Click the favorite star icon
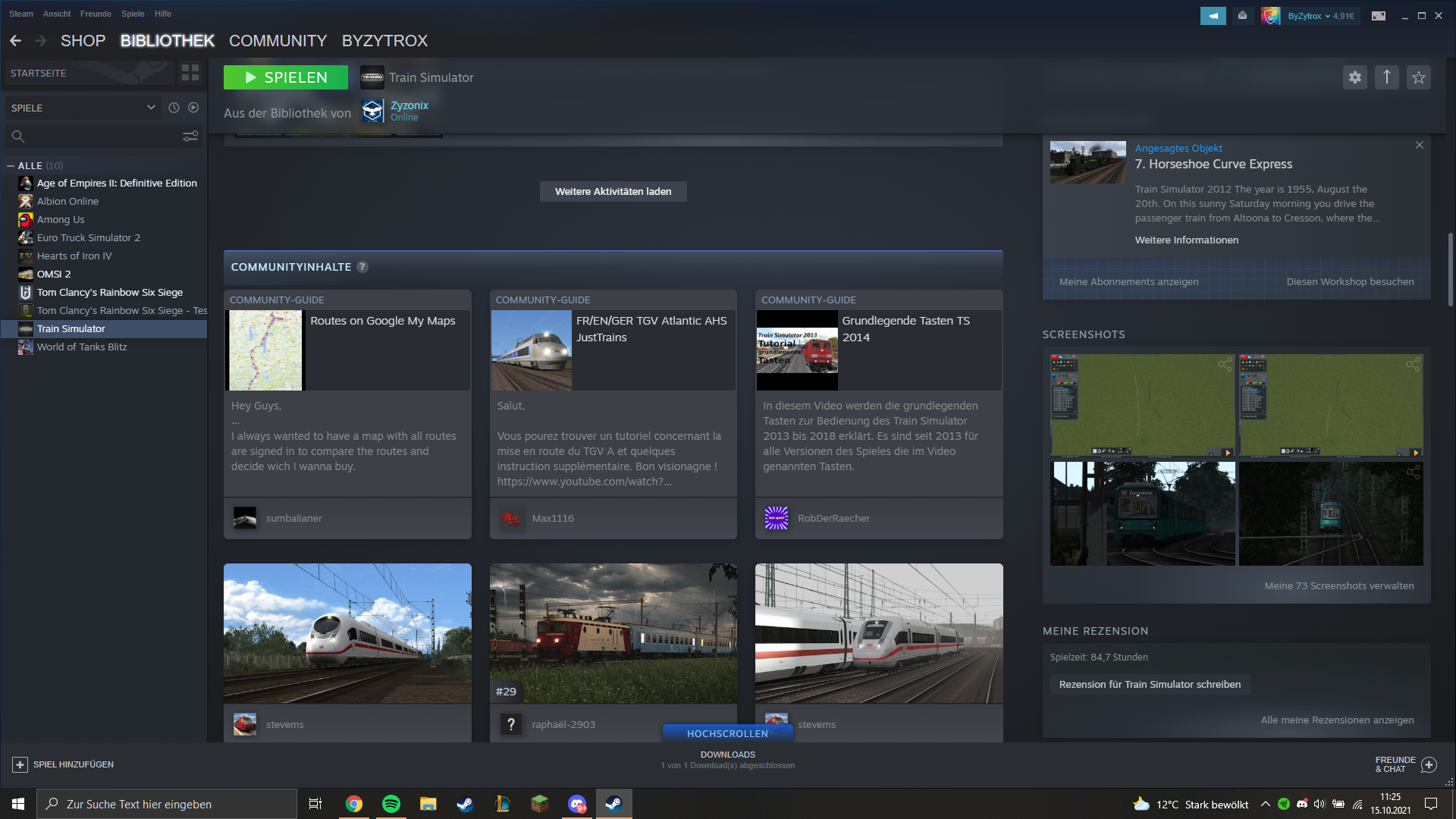1456x819 pixels. pos(1418,77)
